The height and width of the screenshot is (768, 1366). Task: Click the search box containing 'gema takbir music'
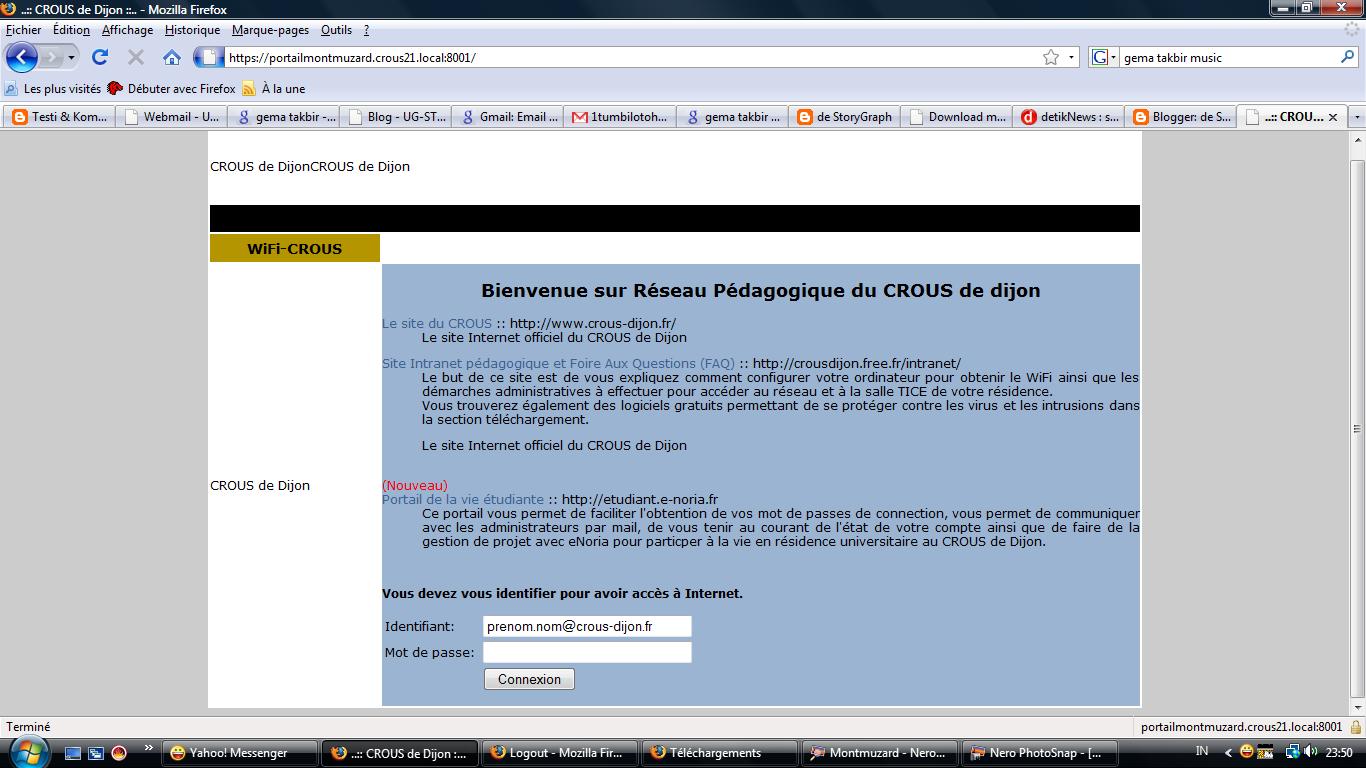pos(1228,57)
